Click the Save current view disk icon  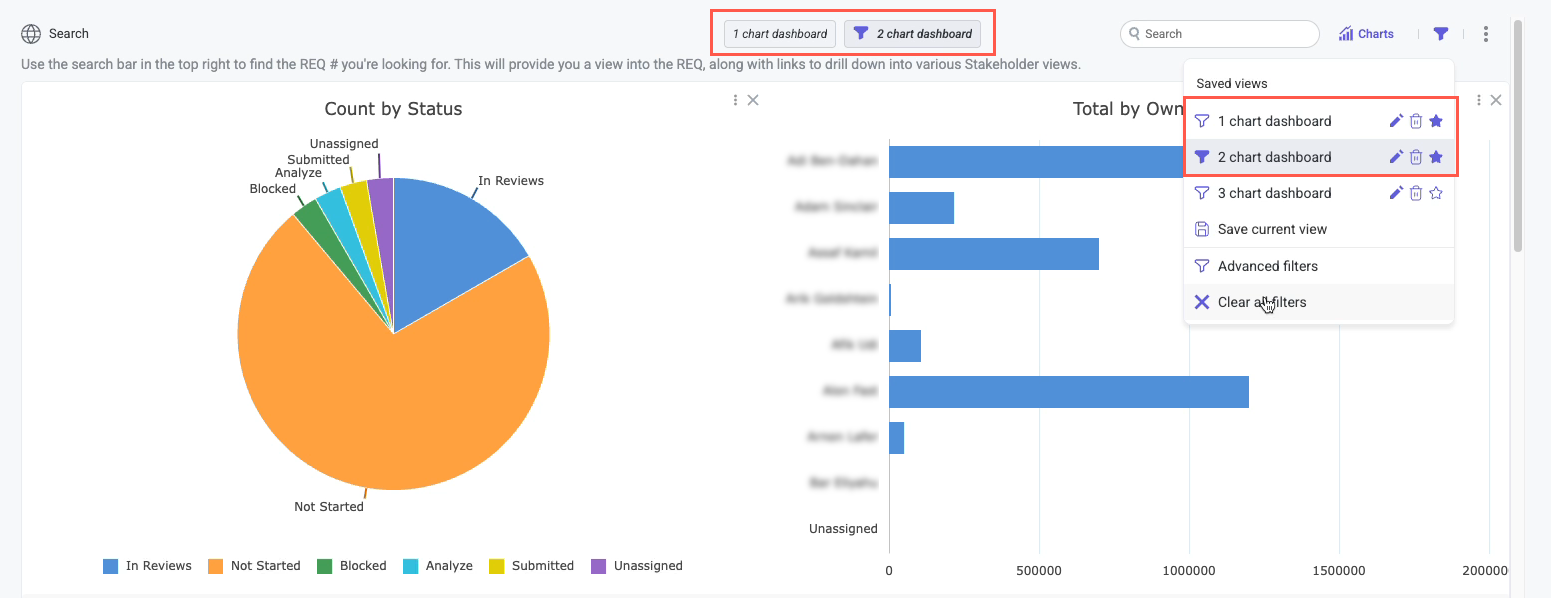tap(1201, 229)
